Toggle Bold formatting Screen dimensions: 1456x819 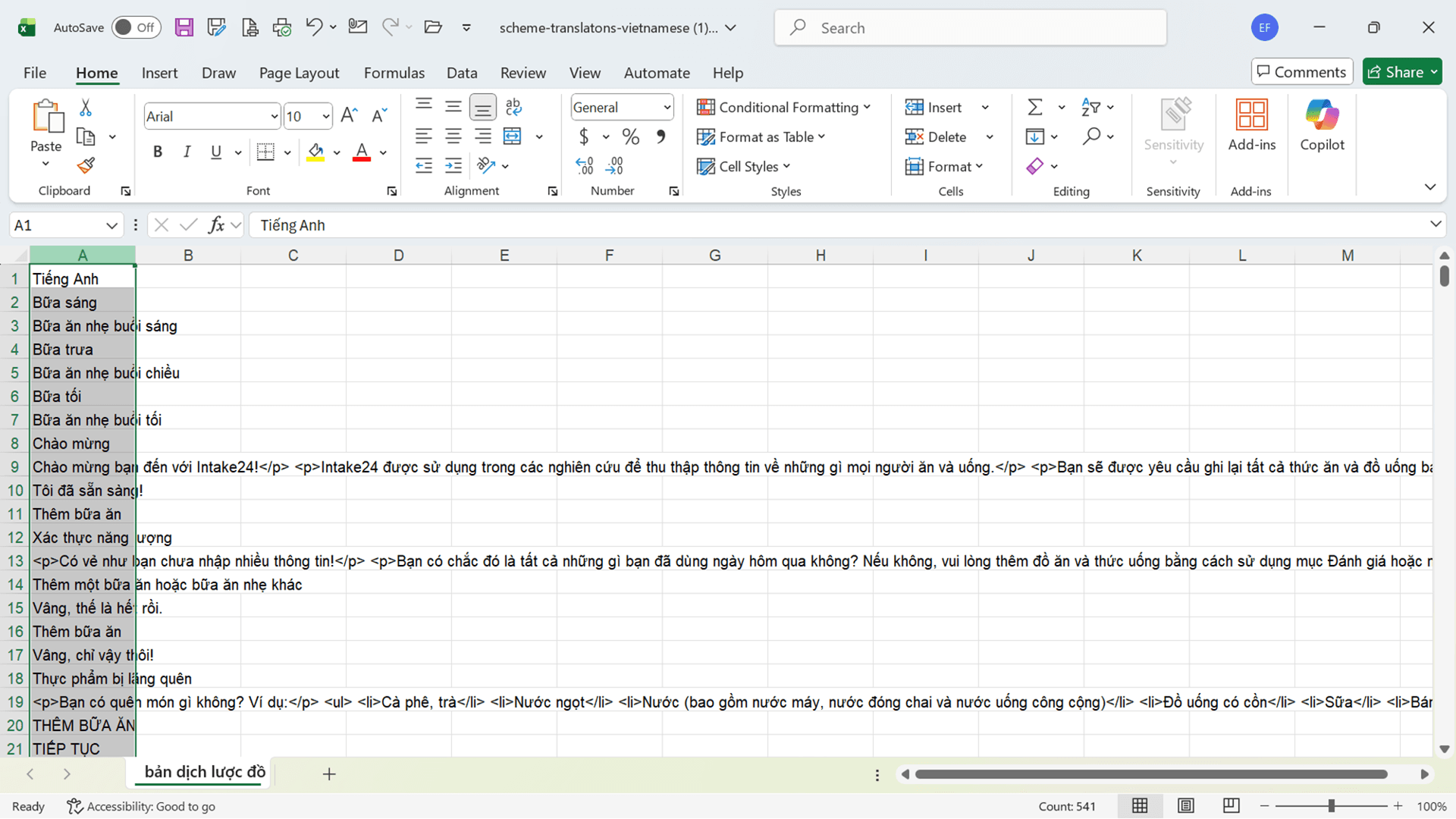pos(158,152)
